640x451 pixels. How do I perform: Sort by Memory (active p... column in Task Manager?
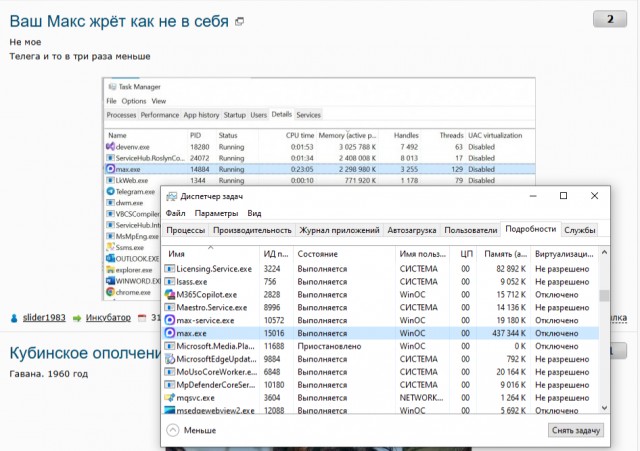click(x=348, y=135)
